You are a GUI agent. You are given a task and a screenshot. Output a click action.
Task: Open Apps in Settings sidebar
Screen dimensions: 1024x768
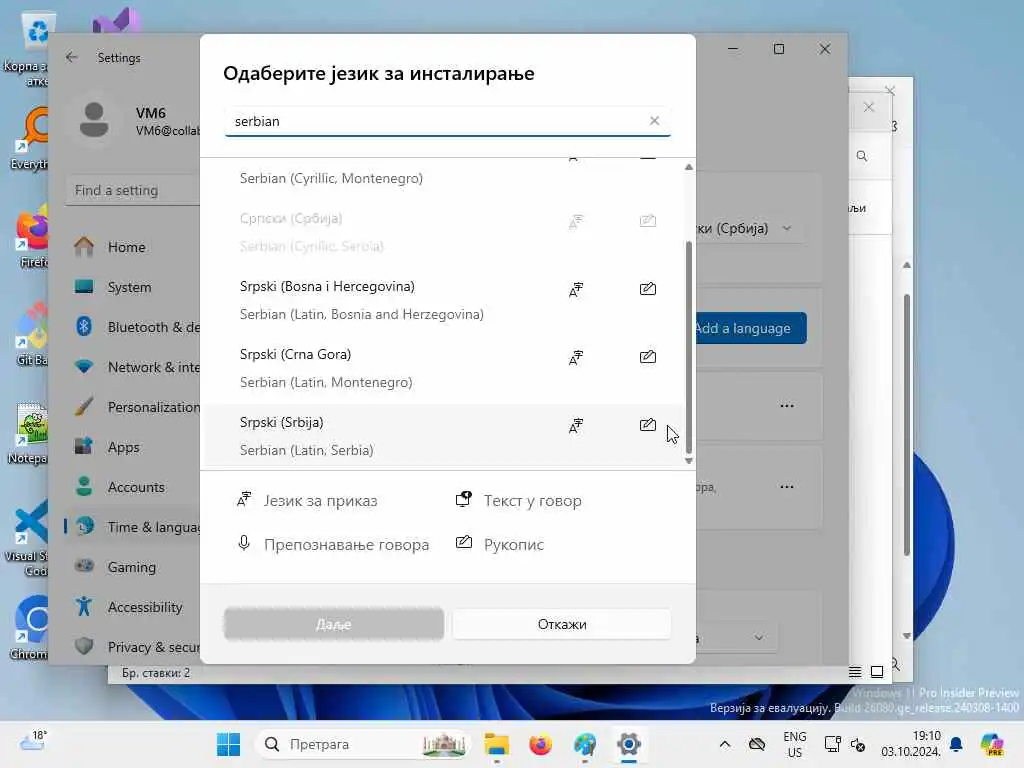coord(133,447)
